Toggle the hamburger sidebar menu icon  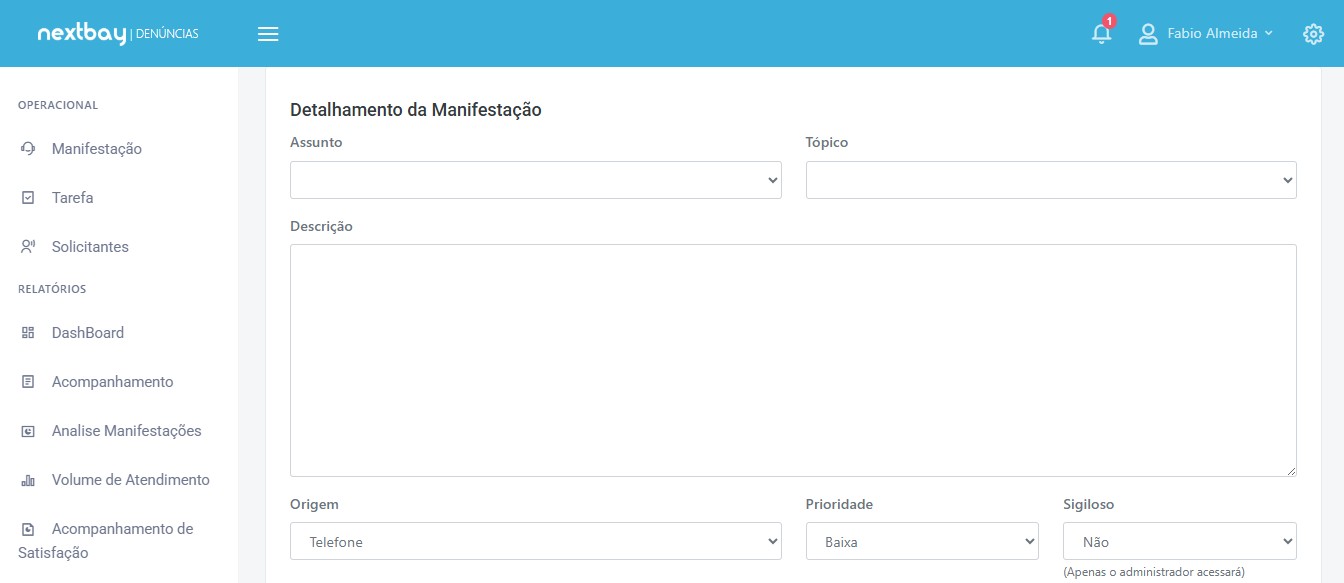(x=268, y=34)
